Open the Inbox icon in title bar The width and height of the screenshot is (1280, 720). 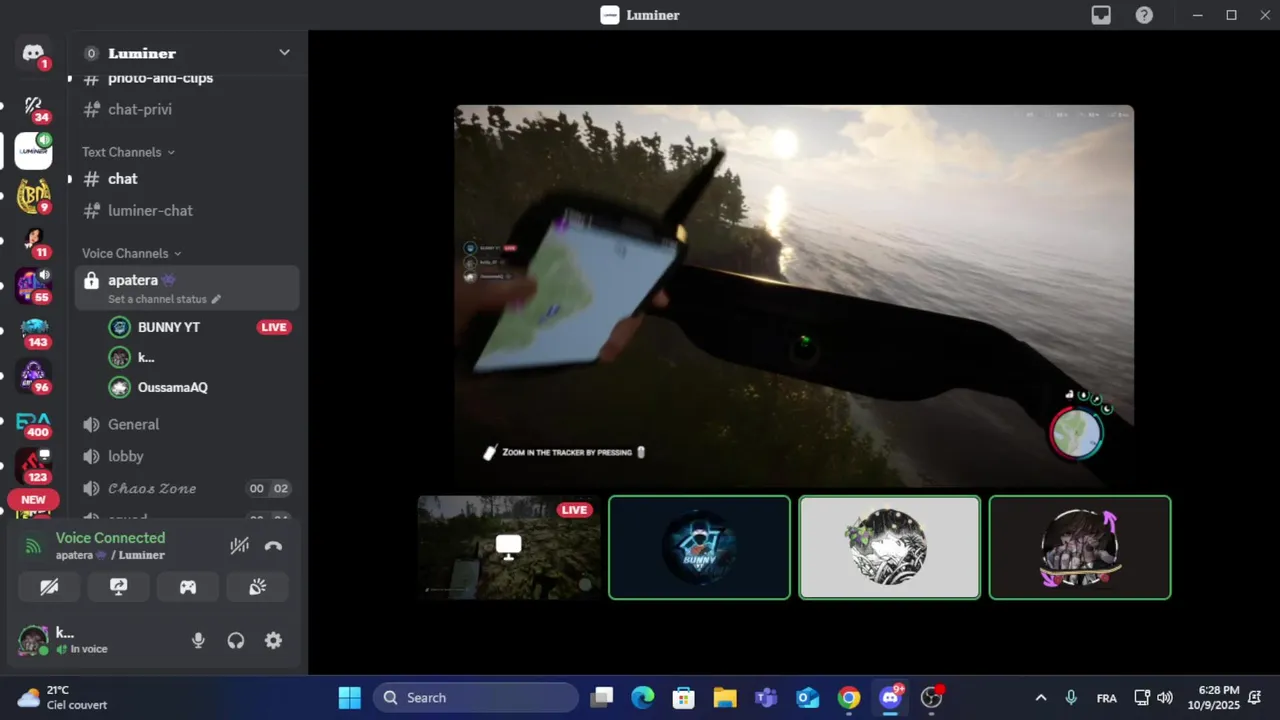click(1101, 15)
